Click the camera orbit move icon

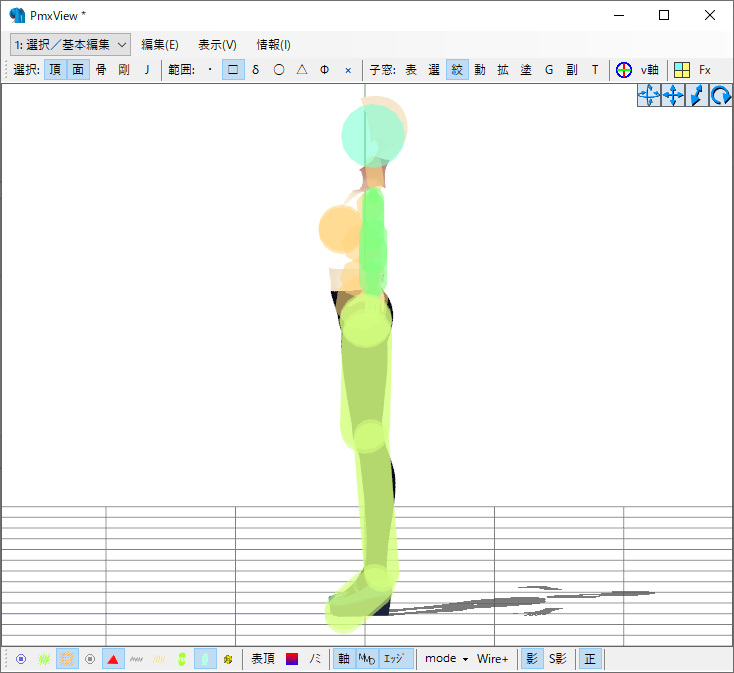point(649,95)
